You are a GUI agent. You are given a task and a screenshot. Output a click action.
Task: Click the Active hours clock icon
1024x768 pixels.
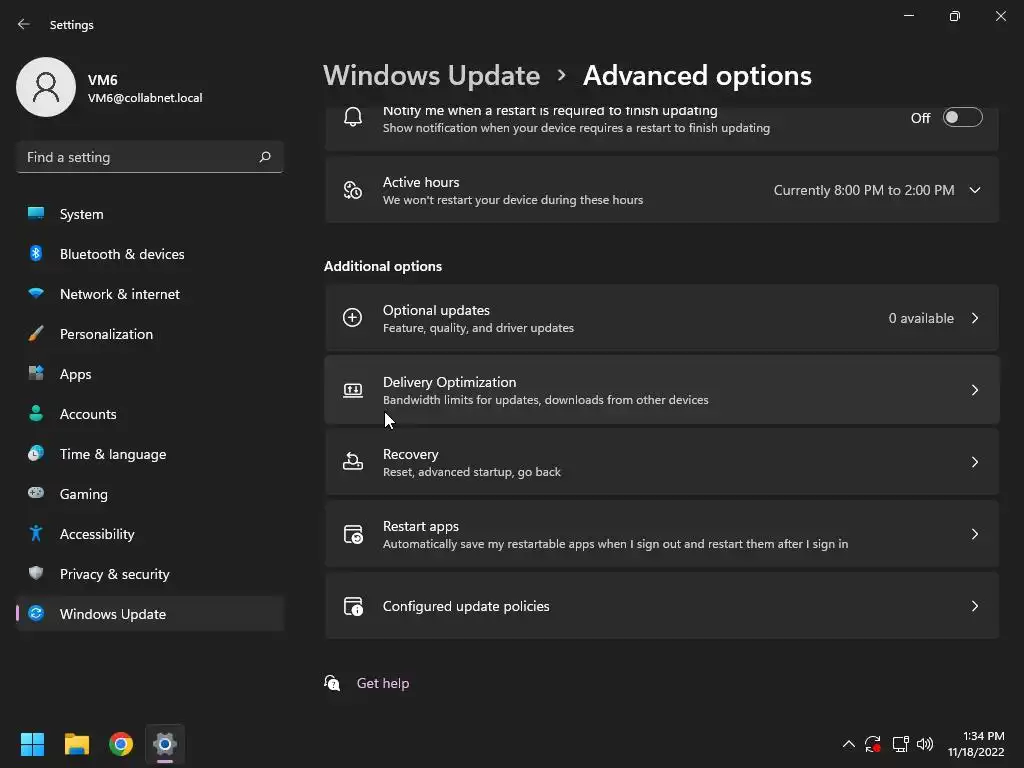[353, 190]
